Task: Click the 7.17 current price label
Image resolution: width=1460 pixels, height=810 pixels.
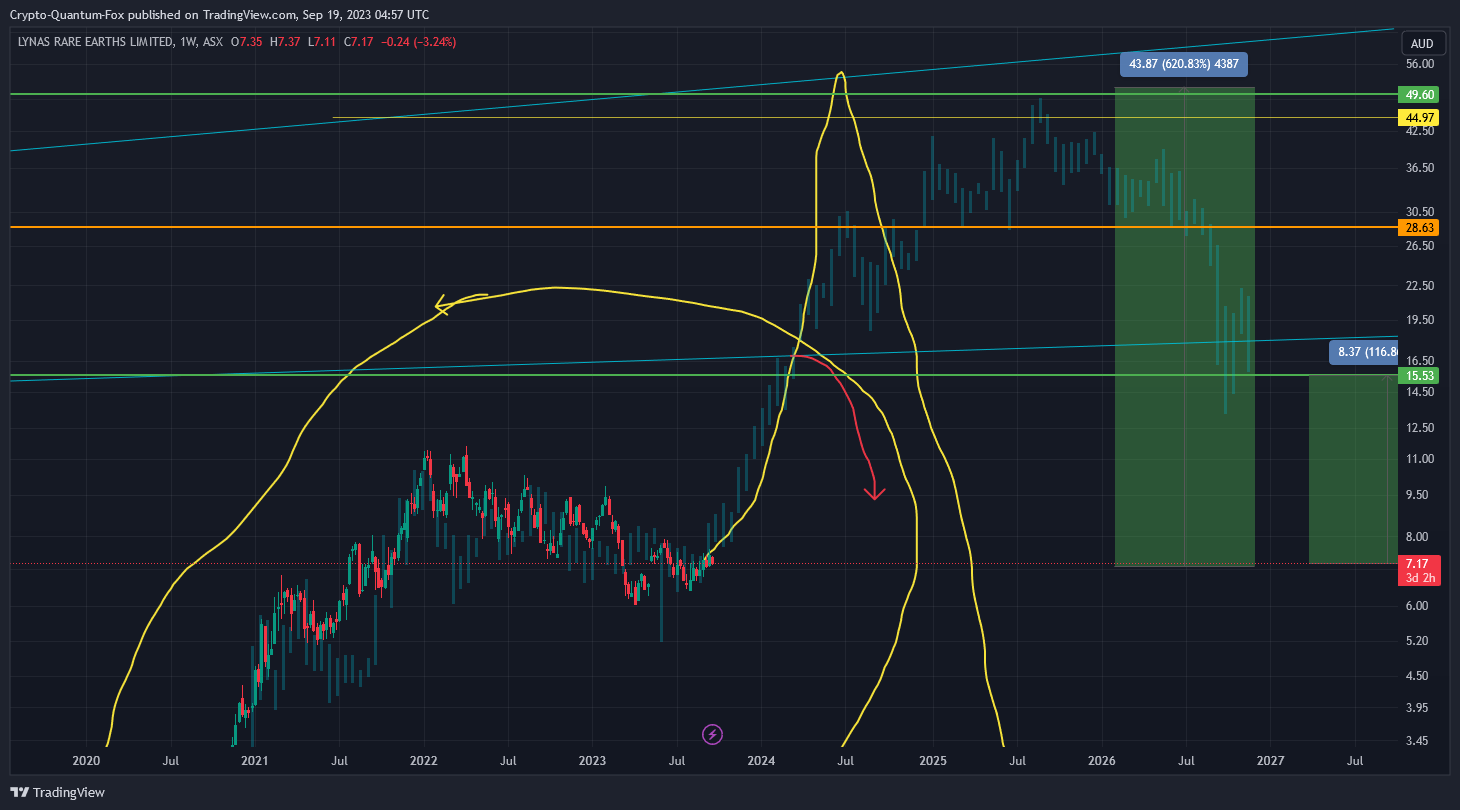Action: pyautogui.click(x=1419, y=570)
